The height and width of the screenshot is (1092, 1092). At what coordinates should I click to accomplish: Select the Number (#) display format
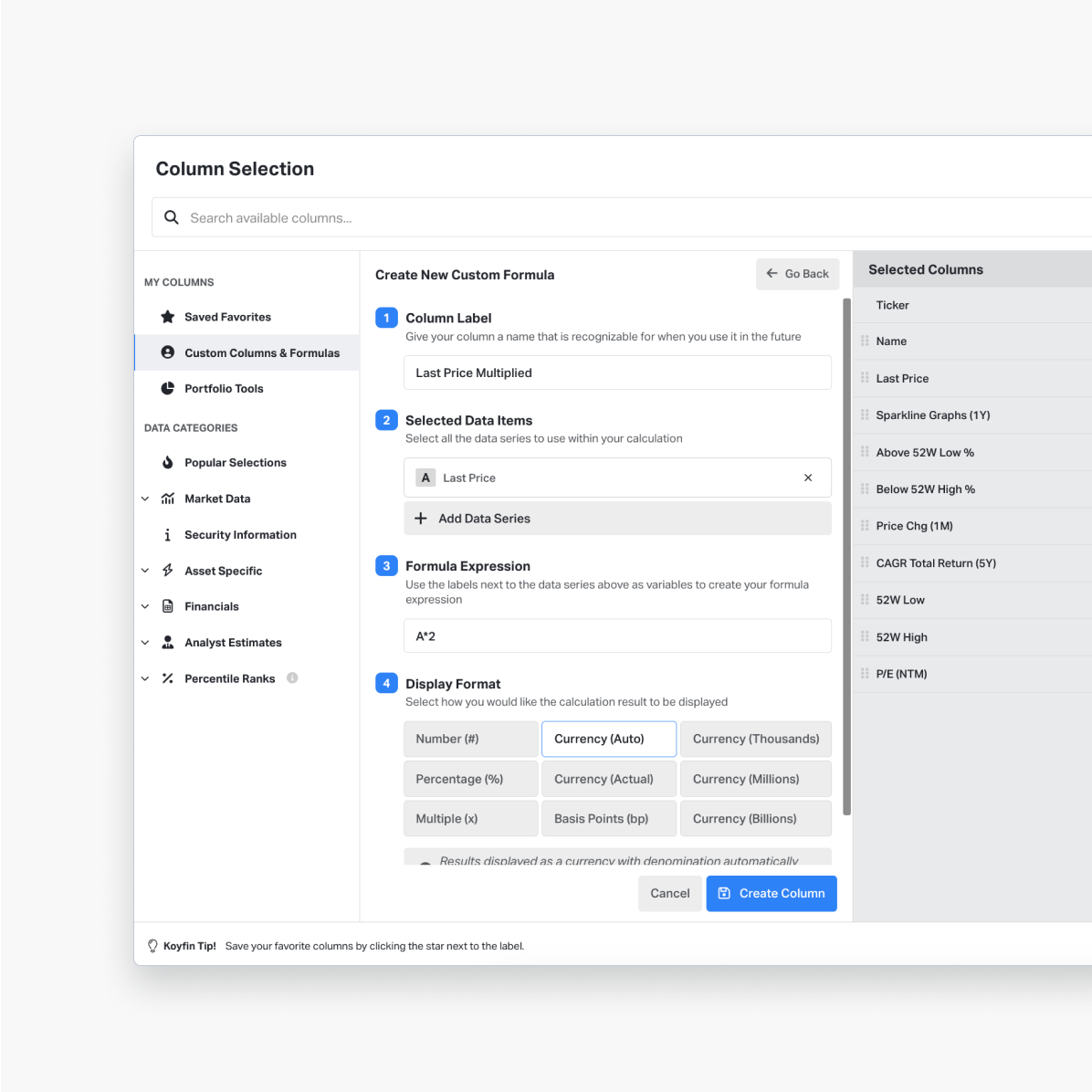tap(470, 739)
